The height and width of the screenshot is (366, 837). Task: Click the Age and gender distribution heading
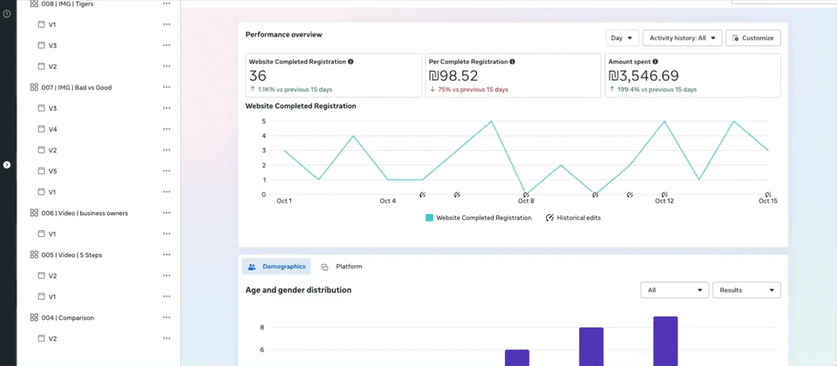point(298,290)
